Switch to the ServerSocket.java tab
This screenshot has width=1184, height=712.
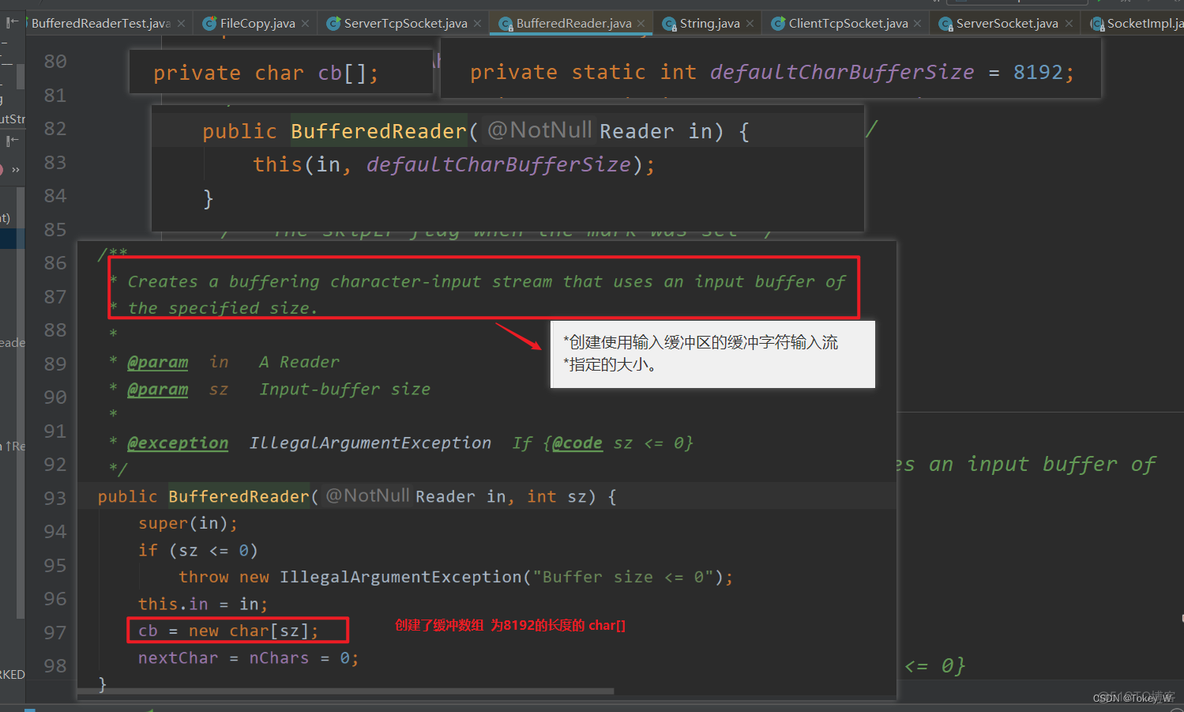point(1007,24)
